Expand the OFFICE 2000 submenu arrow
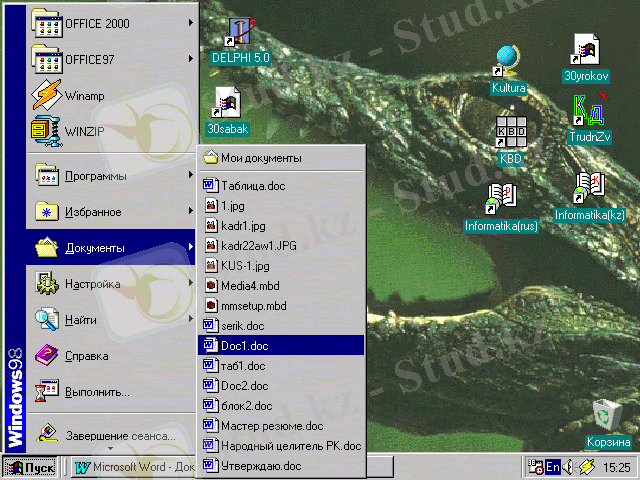This screenshot has height=480, width=640. coord(191,23)
